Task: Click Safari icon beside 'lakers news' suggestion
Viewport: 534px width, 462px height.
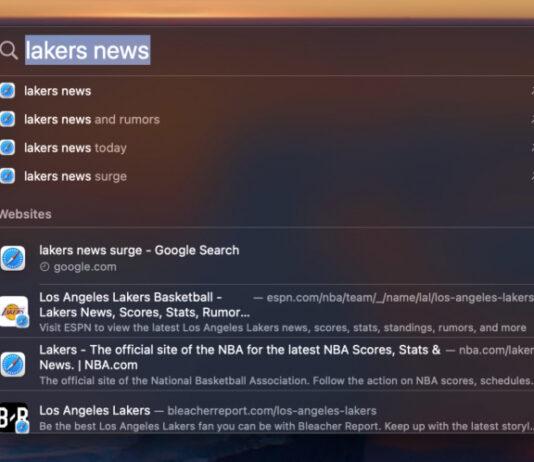Action: (7, 91)
